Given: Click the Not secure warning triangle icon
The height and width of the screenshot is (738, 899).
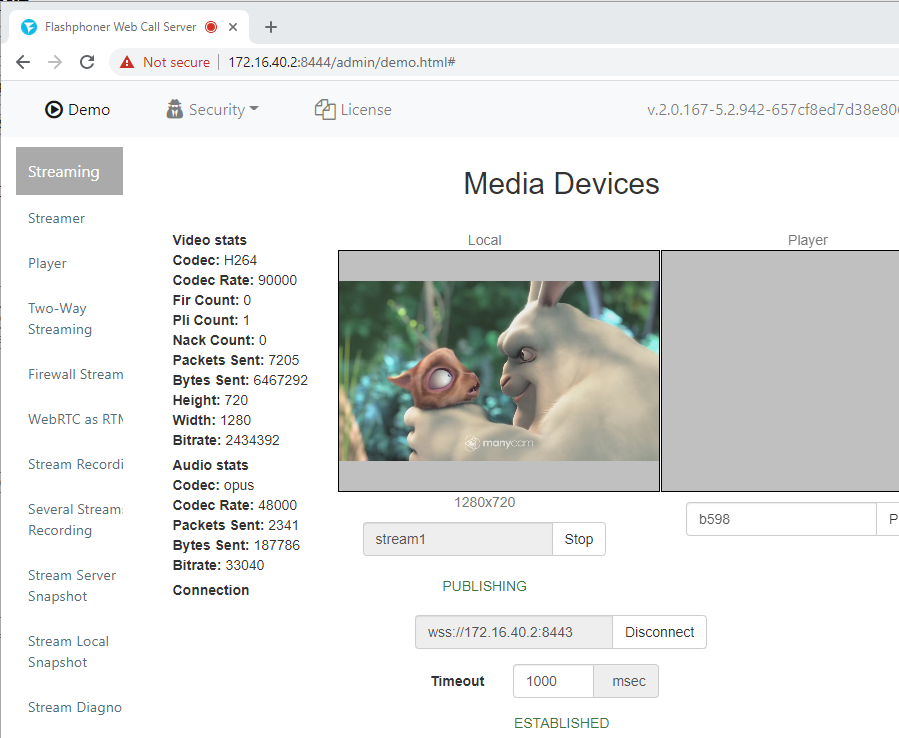Looking at the screenshot, I should coord(127,62).
